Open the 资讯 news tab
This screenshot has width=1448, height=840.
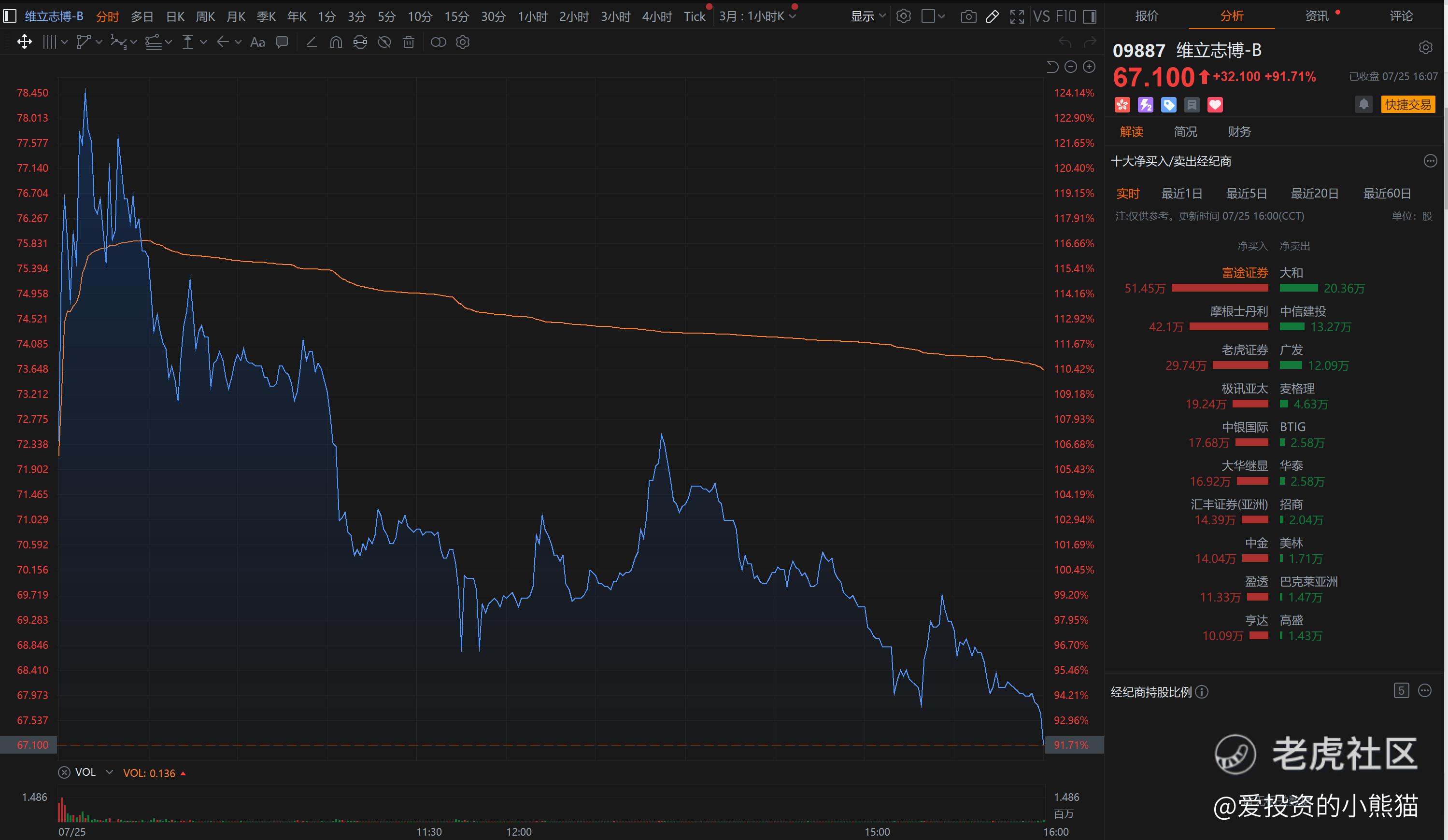(x=1317, y=15)
